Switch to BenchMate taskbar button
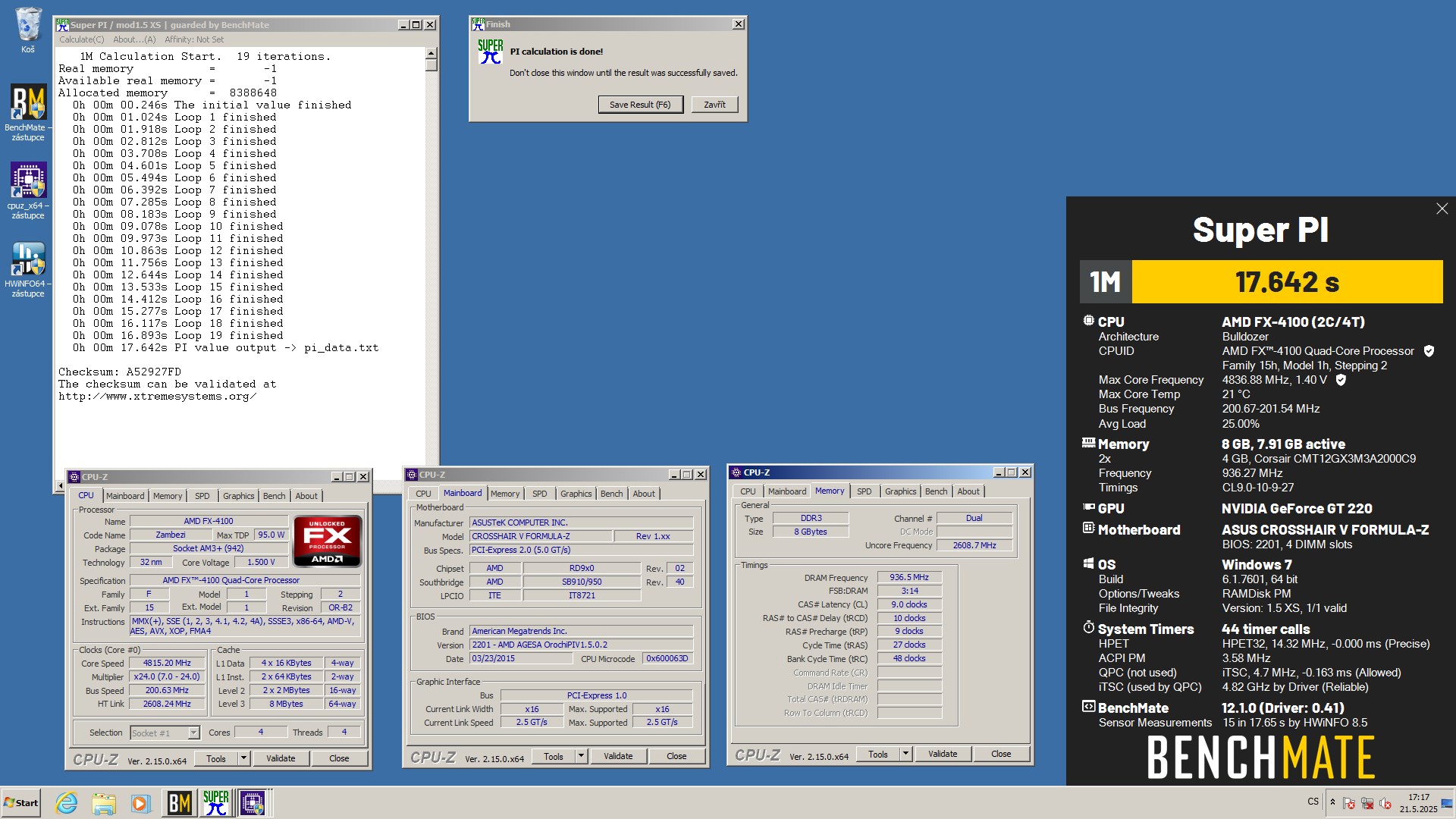The height and width of the screenshot is (819, 1456). point(179,802)
